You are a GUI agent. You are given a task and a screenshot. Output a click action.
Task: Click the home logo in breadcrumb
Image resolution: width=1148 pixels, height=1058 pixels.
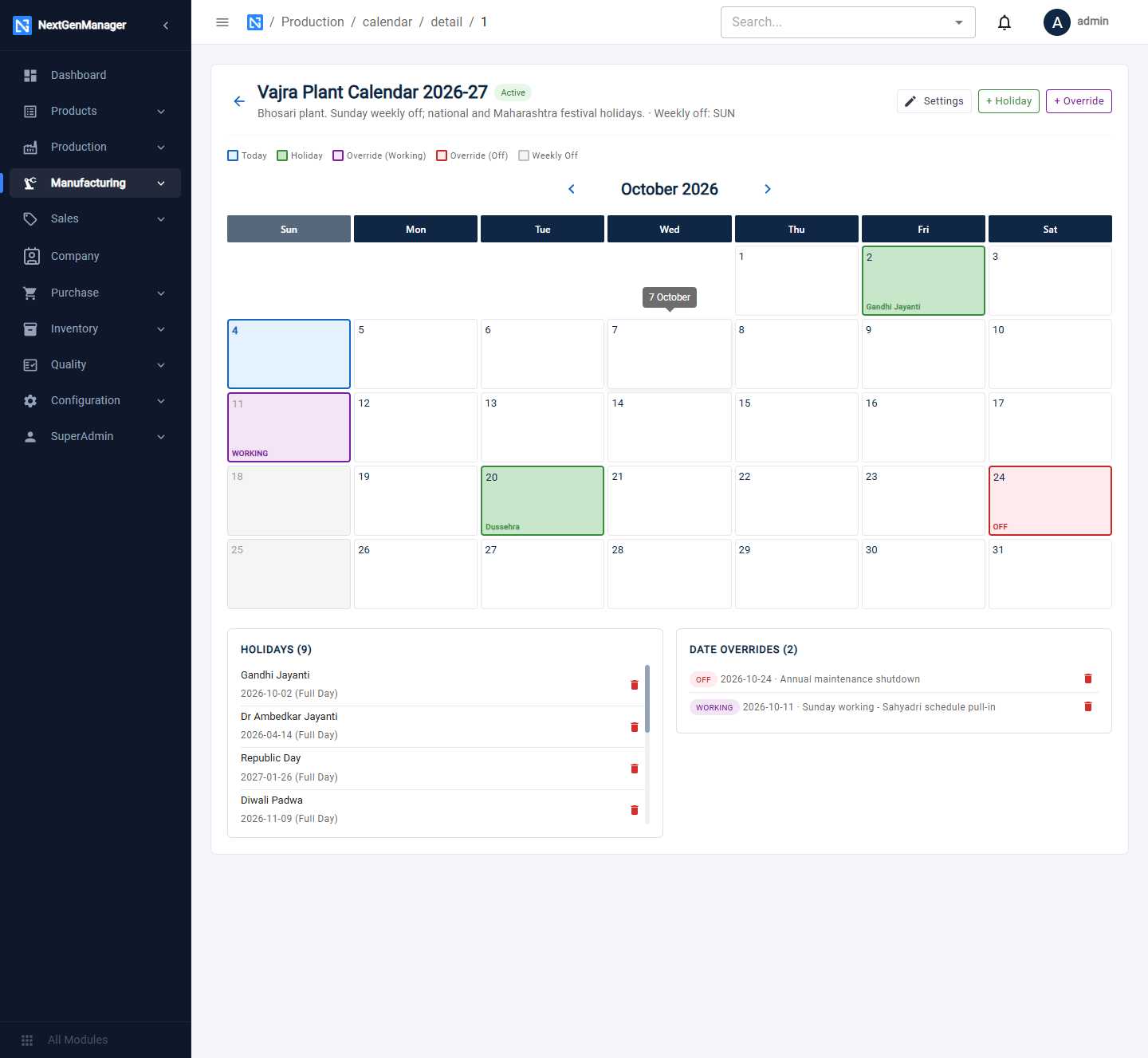pos(255,22)
